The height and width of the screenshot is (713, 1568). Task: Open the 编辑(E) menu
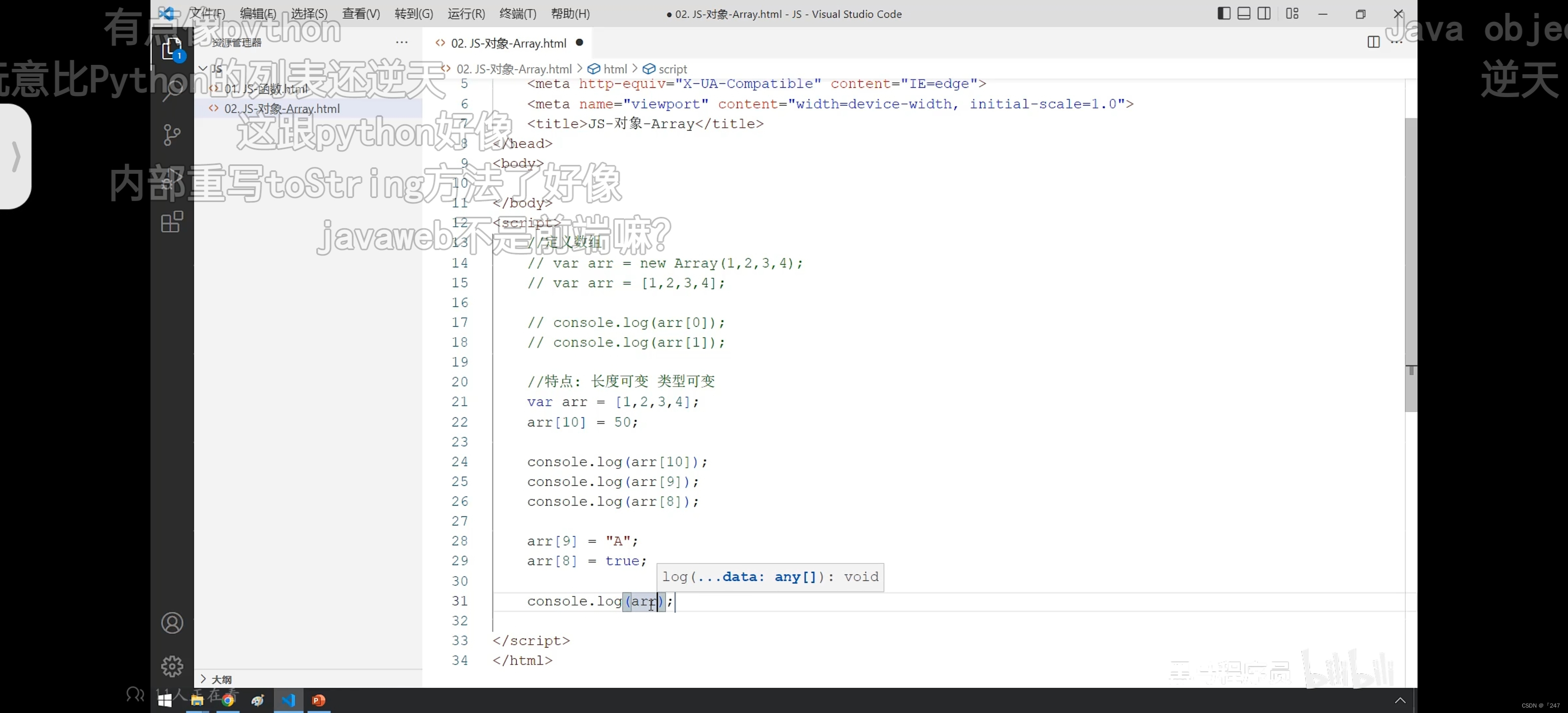[x=258, y=13]
